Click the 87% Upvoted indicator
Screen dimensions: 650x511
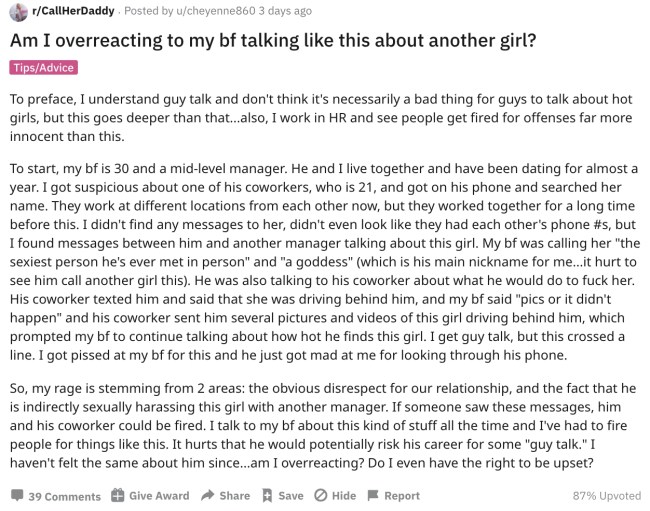click(x=606, y=496)
